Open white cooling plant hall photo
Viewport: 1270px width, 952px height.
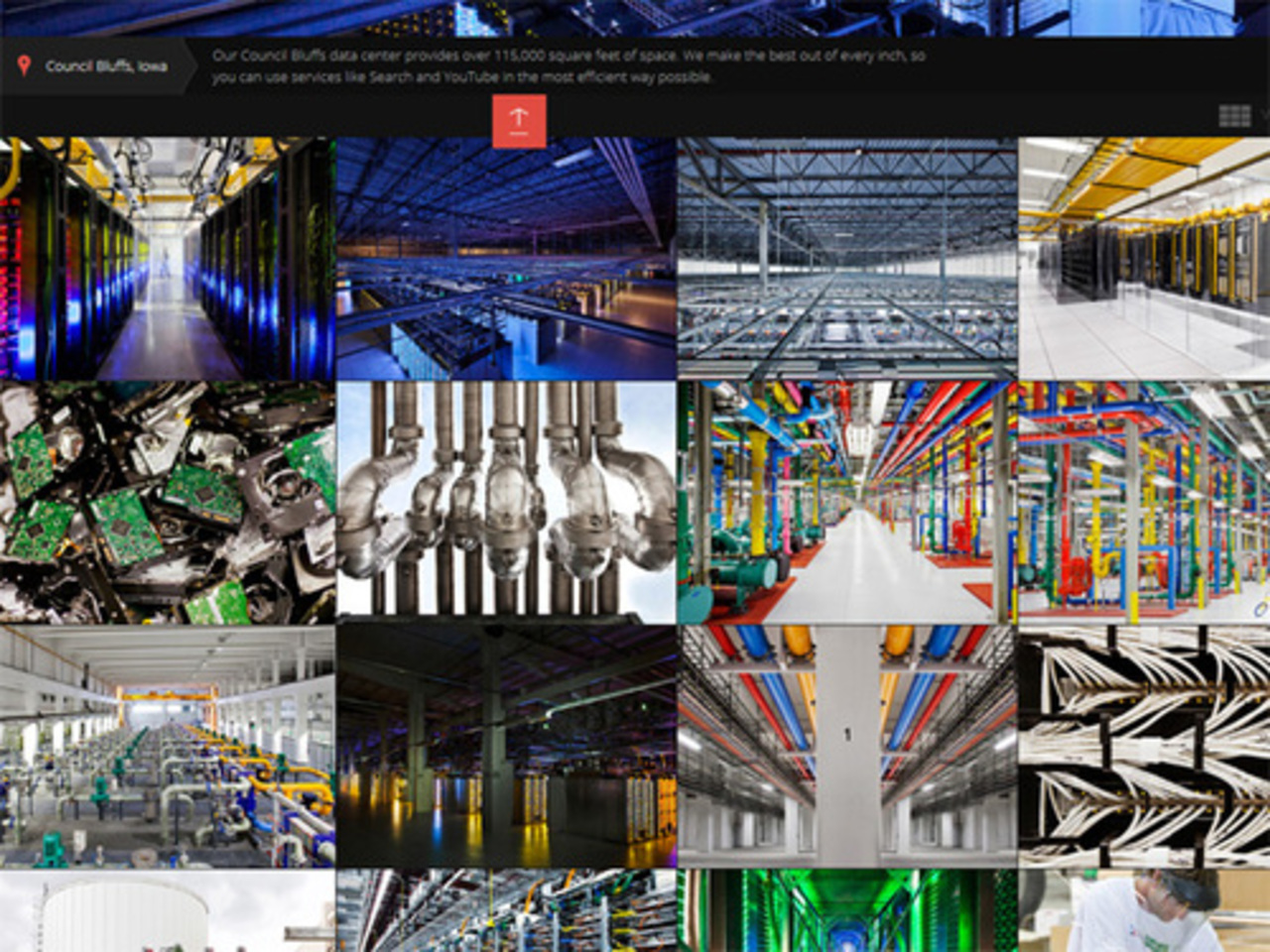click(x=167, y=747)
